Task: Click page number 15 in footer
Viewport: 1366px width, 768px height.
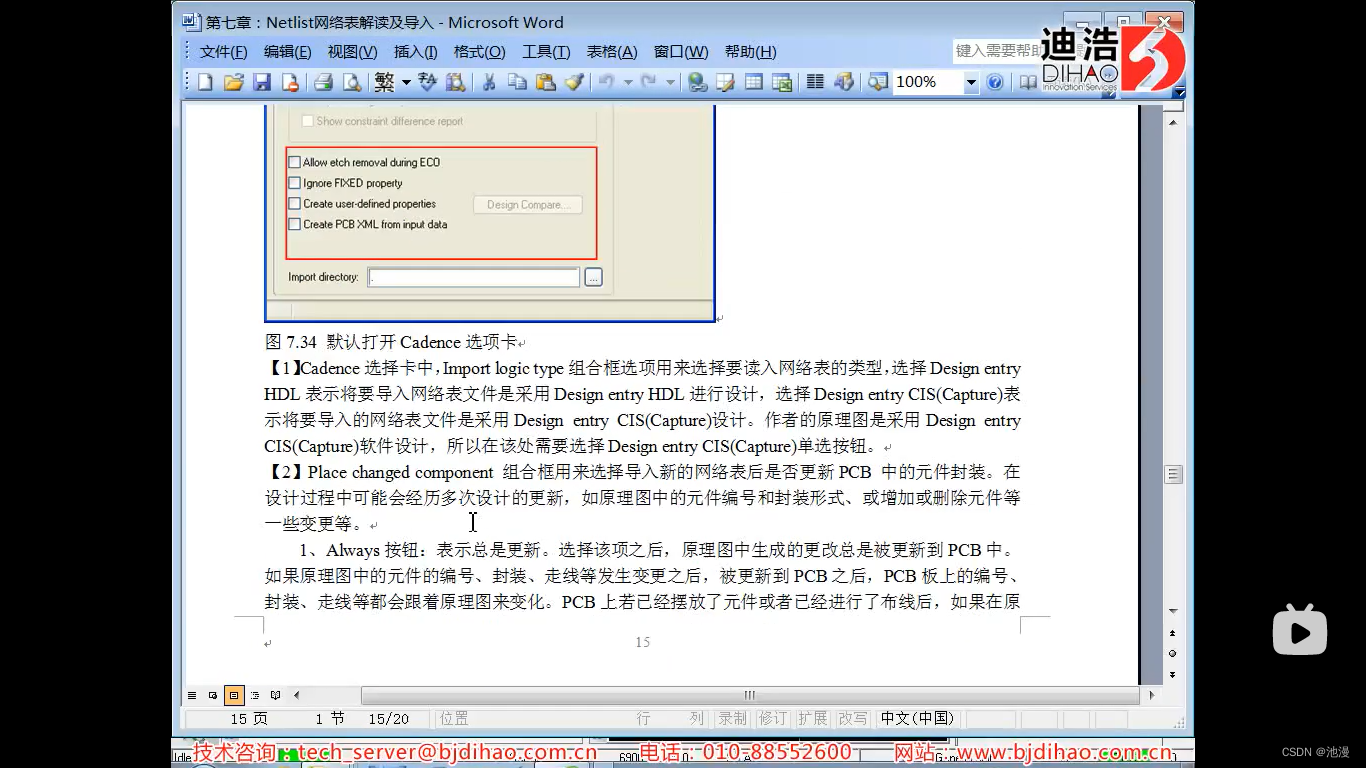Action: point(642,642)
